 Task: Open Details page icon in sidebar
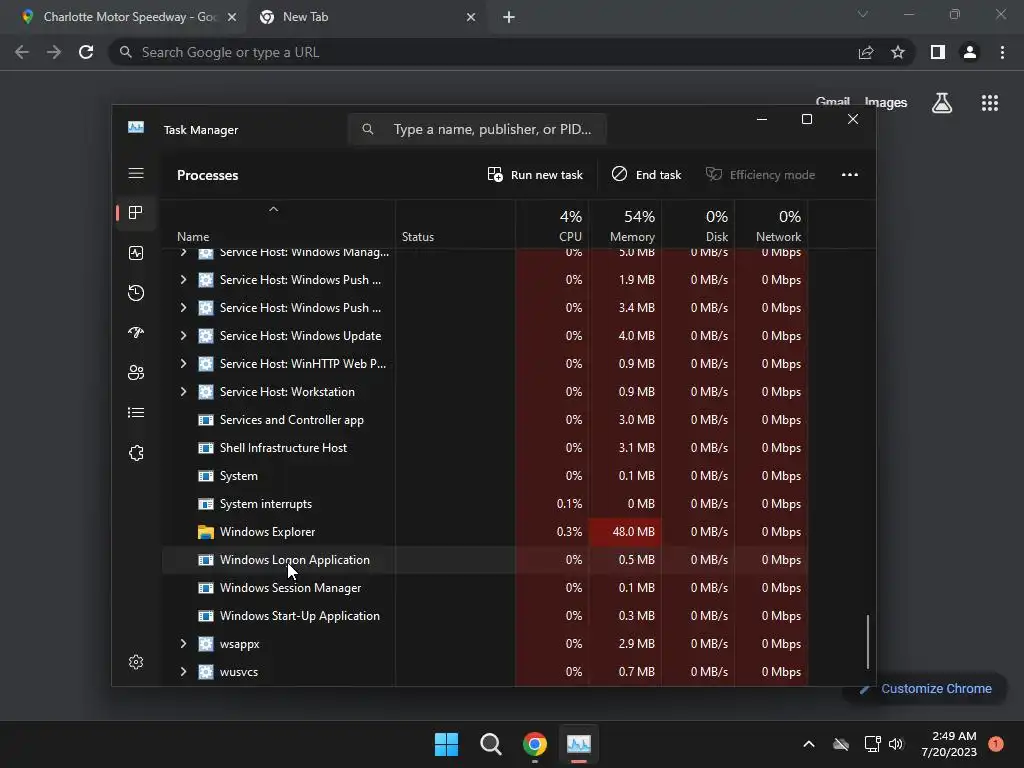click(x=136, y=413)
